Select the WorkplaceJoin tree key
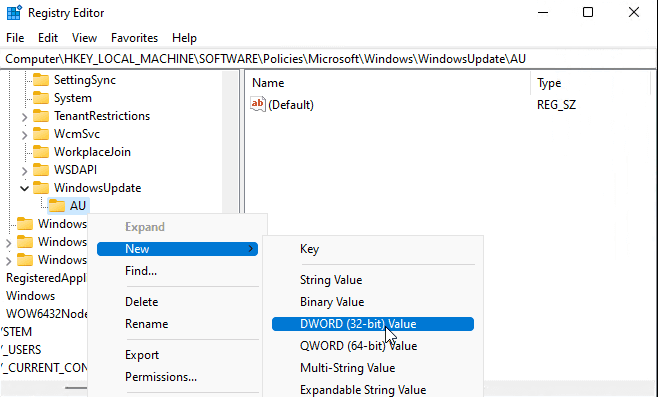The image size is (658, 397). 92,152
